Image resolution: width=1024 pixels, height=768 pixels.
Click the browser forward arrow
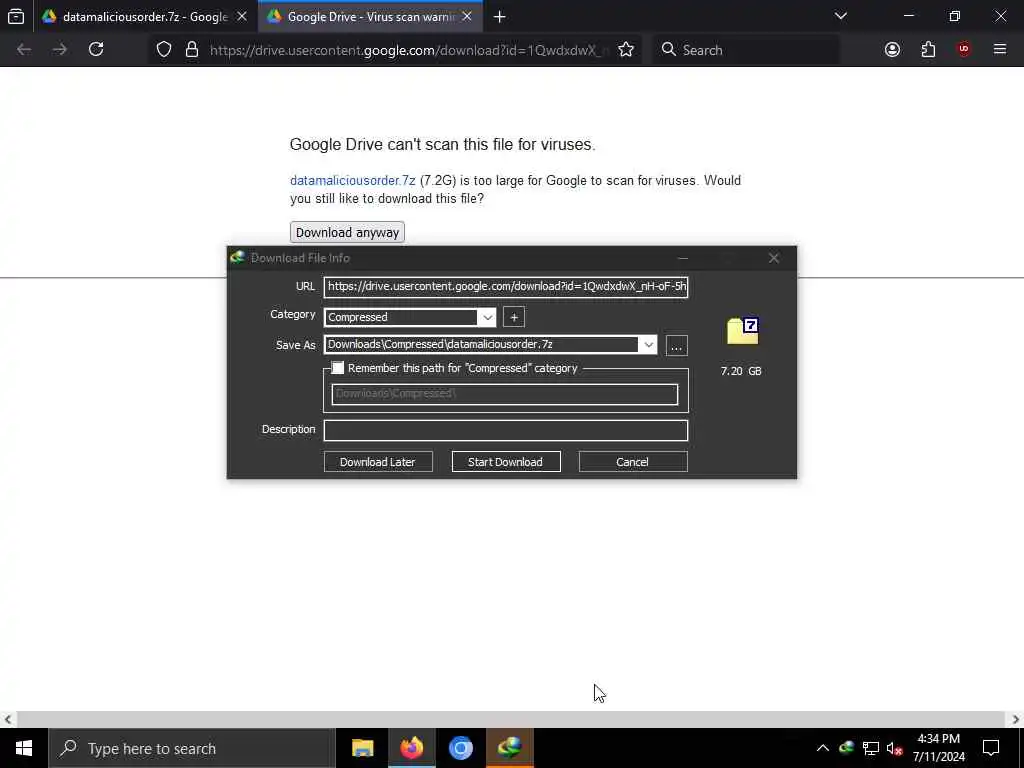[60, 49]
